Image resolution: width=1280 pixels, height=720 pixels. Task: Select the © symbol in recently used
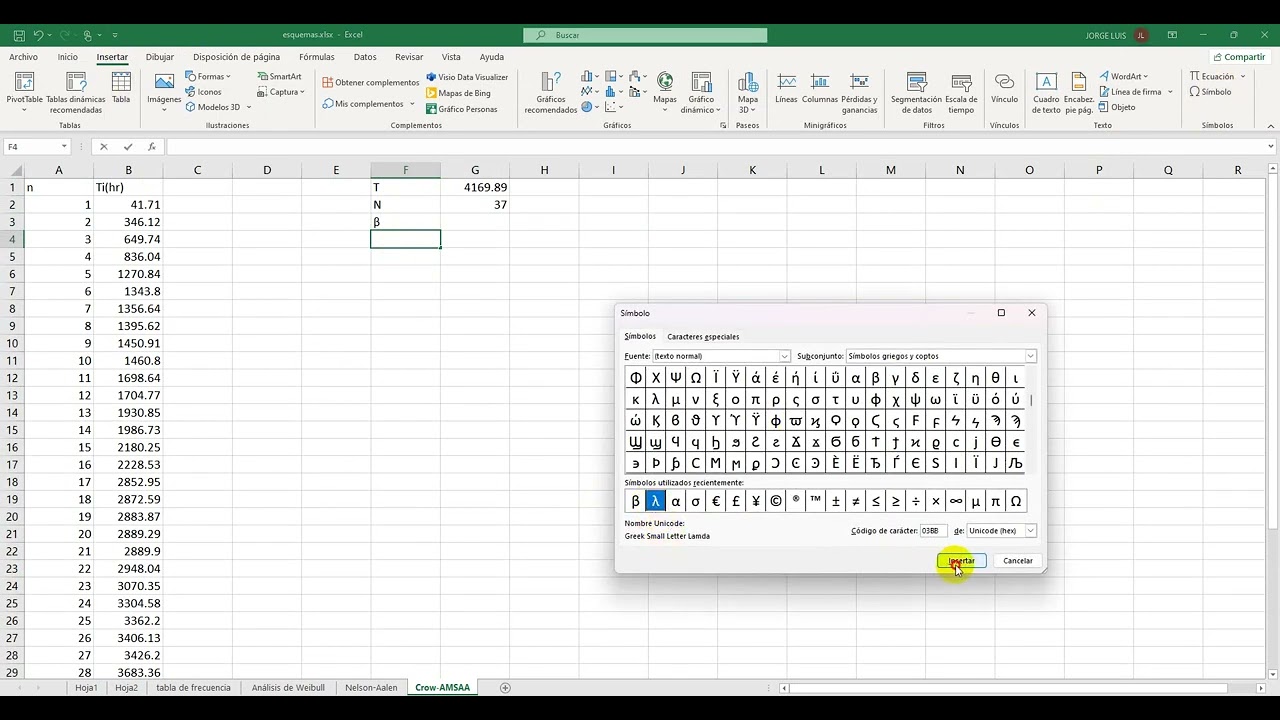[776, 501]
